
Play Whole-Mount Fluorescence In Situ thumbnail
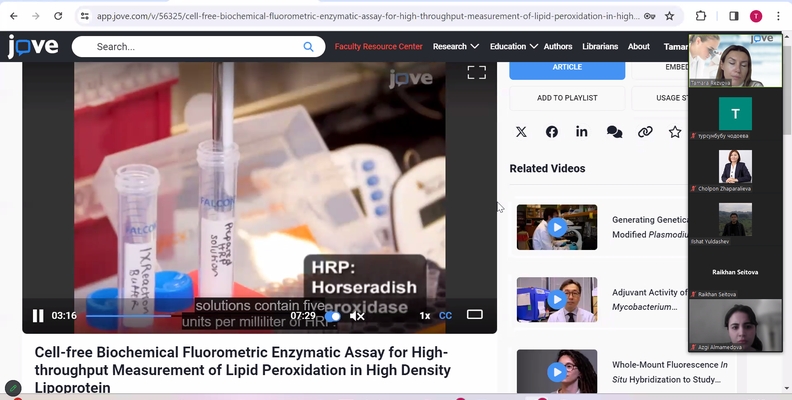point(557,371)
